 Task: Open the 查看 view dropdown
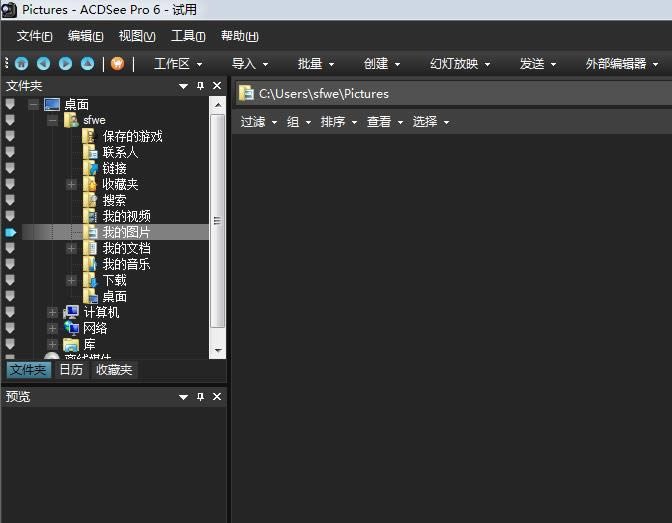click(385, 122)
